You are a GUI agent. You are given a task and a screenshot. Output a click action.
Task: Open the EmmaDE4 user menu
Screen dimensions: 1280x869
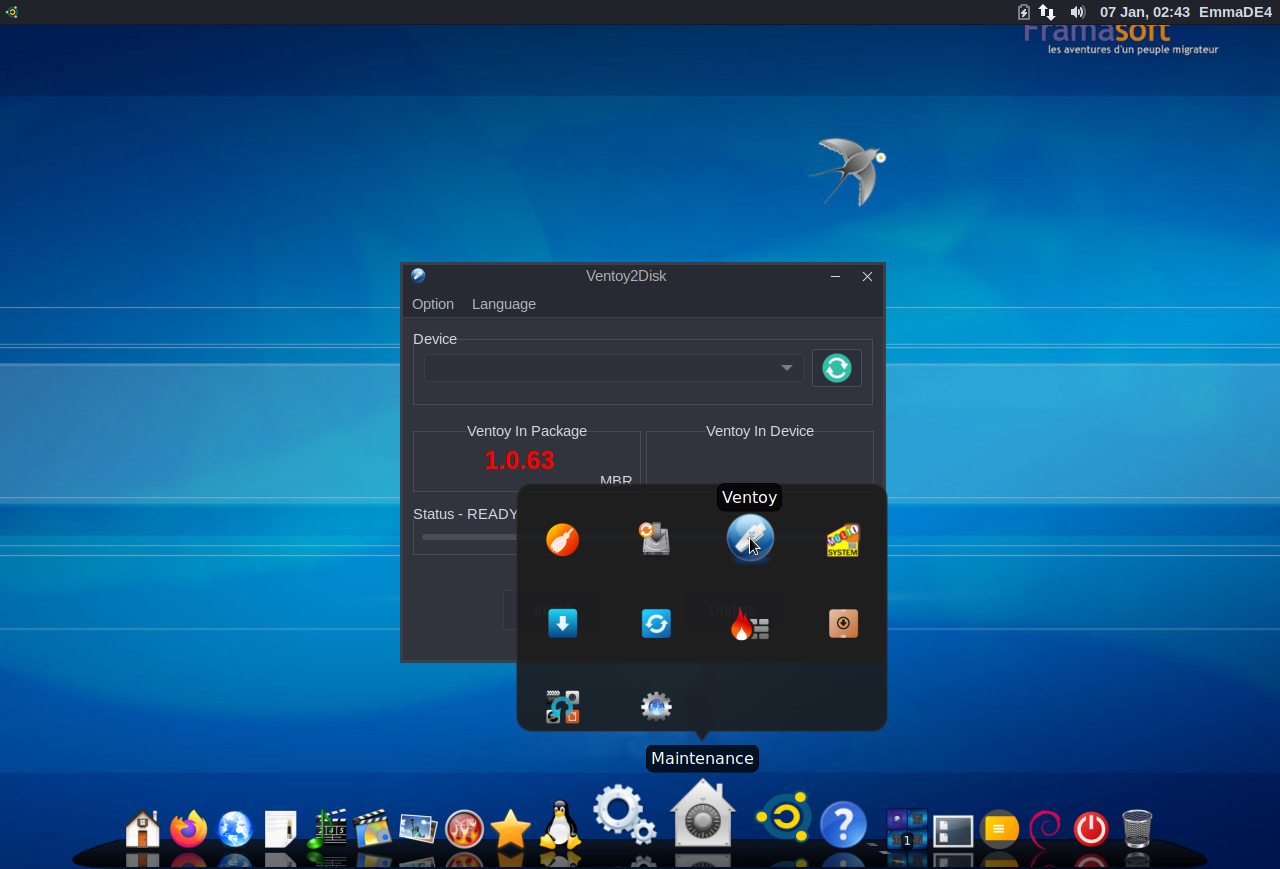pyautogui.click(x=1235, y=12)
